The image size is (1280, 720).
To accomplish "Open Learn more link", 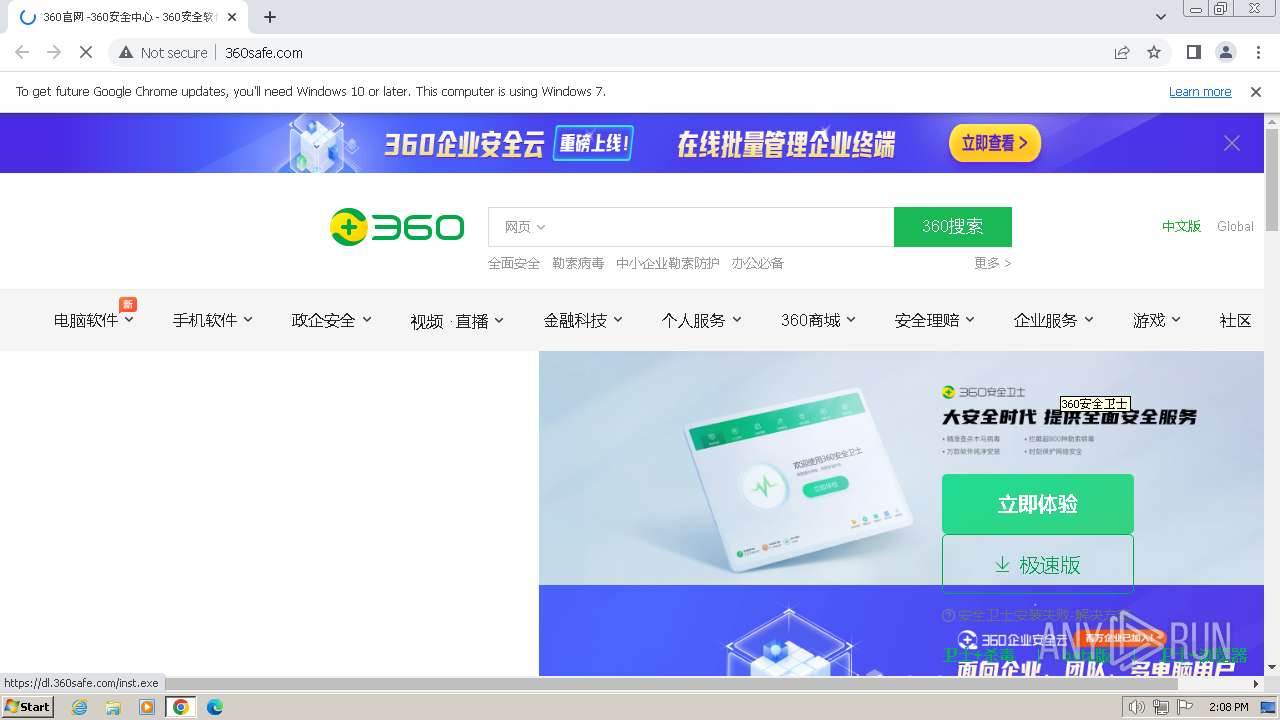I will point(1200,92).
